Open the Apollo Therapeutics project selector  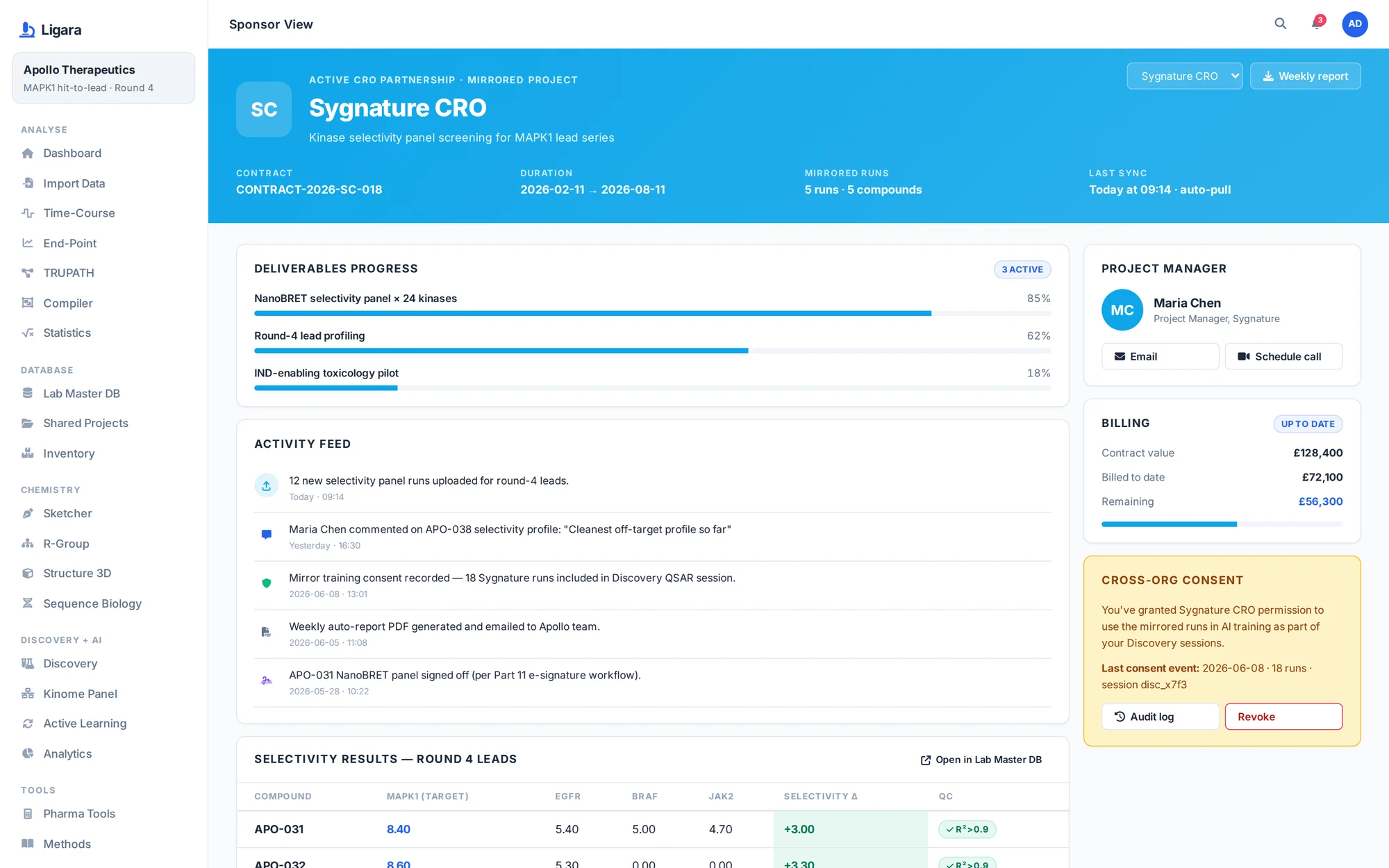tap(103, 78)
